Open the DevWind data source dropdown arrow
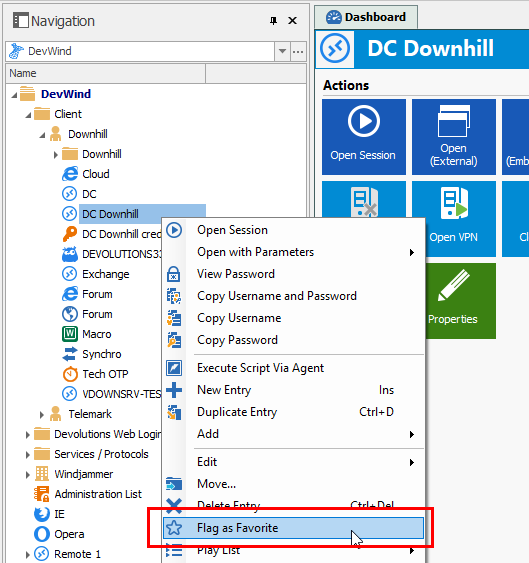 282,51
